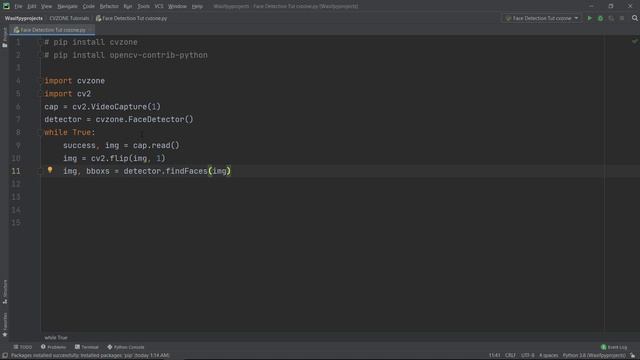640x360 pixels.
Task: Open the Edit menu
Action: click(x=32, y=7)
